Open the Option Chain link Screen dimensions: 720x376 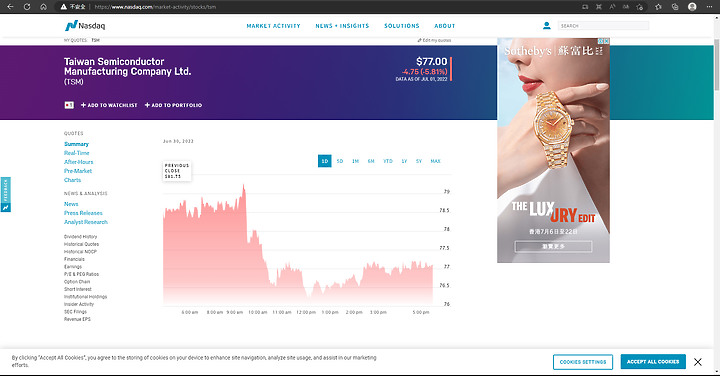77,282
